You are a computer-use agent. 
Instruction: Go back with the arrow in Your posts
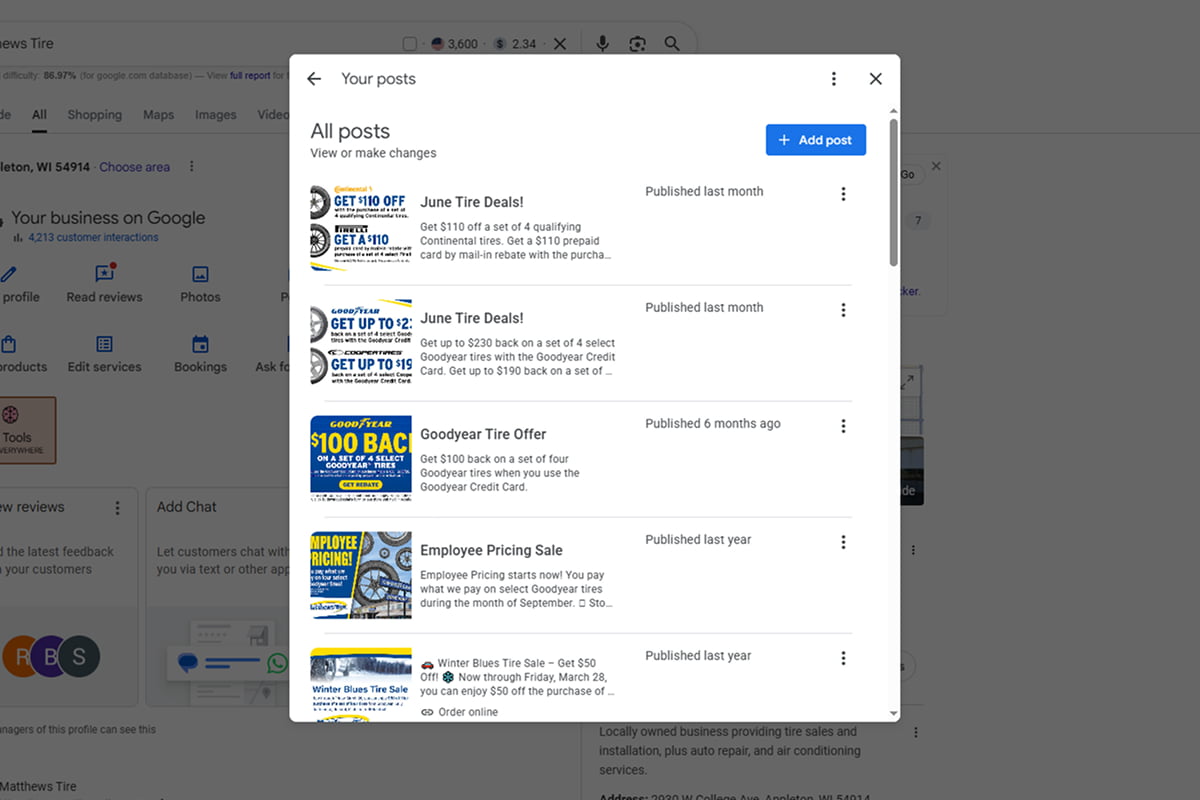click(x=314, y=79)
